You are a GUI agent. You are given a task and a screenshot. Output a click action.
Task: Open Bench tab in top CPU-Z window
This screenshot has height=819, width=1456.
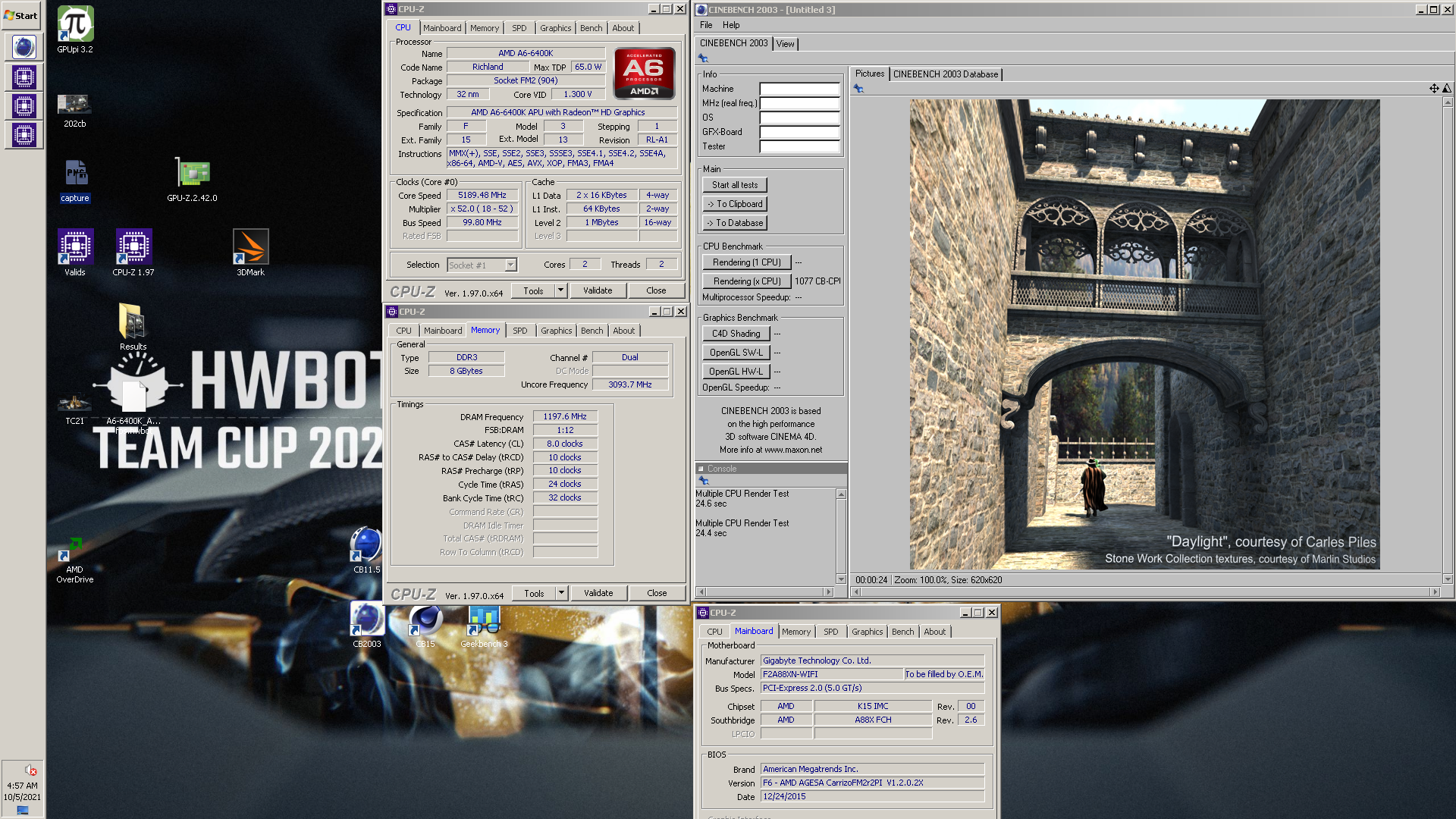(x=591, y=28)
